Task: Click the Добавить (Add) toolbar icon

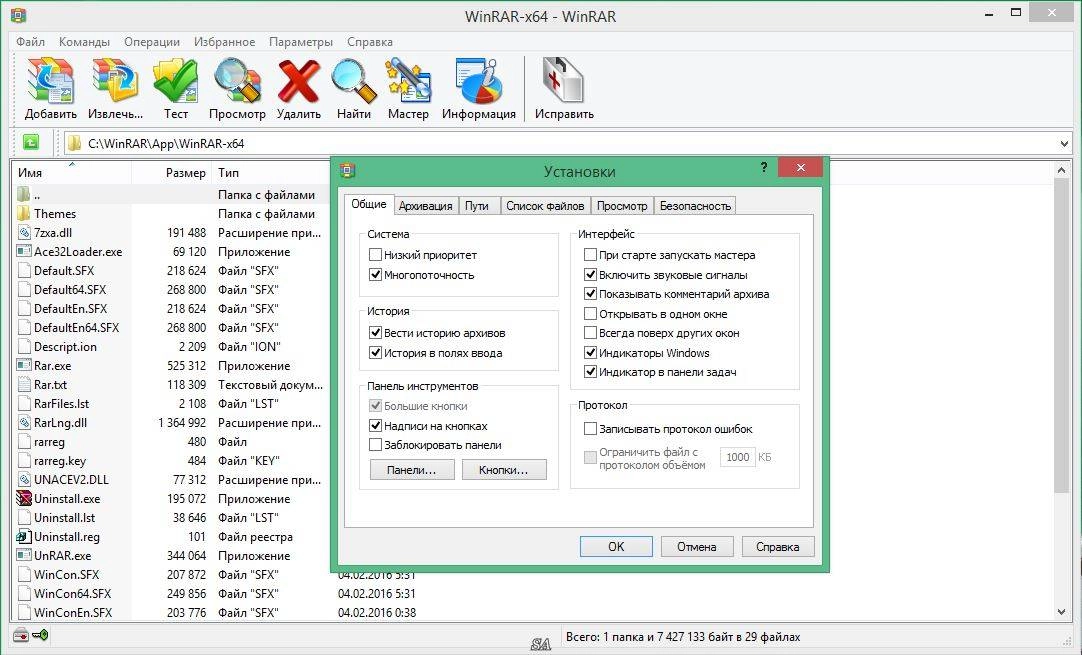Action: pyautogui.click(x=50, y=81)
